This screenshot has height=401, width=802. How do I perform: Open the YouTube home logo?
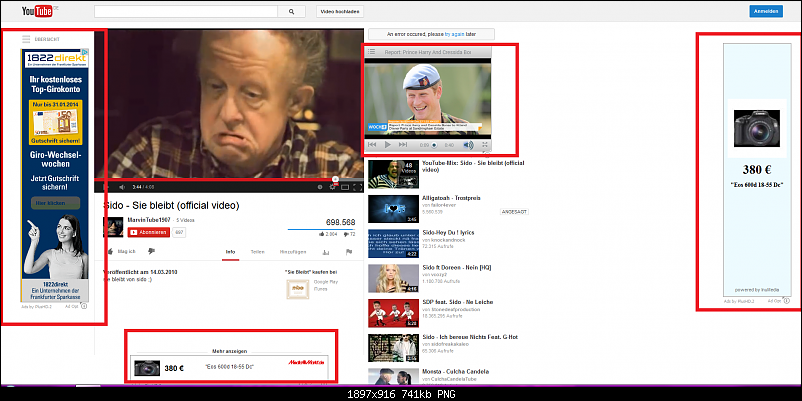pos(39,11)
